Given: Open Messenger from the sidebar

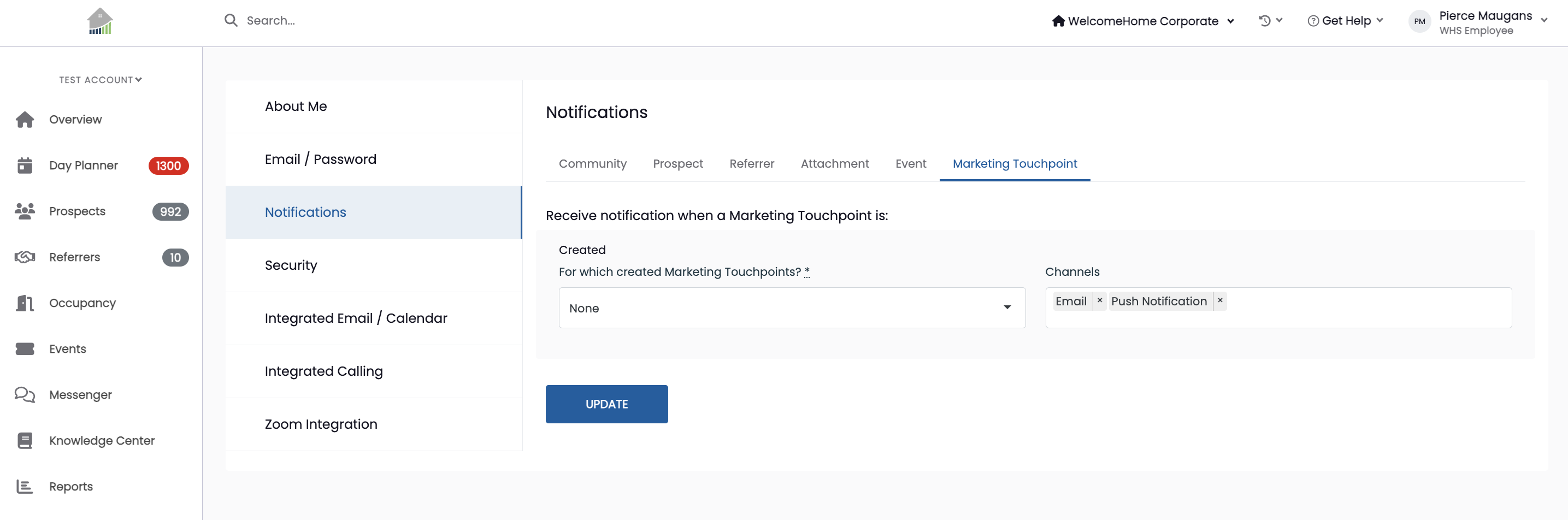Looking at the screenshot, I should coord(80,395).
